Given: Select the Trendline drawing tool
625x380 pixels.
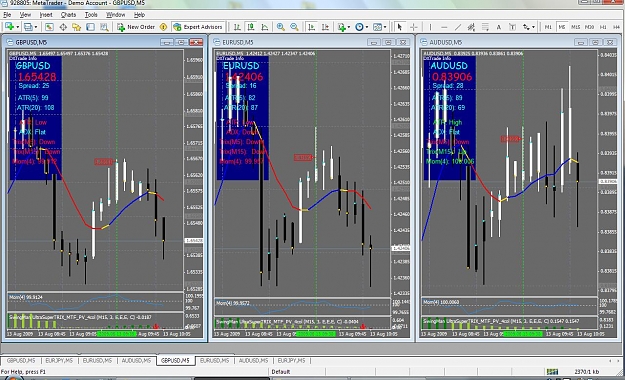Looking at the screenshot, I should 458,27.
